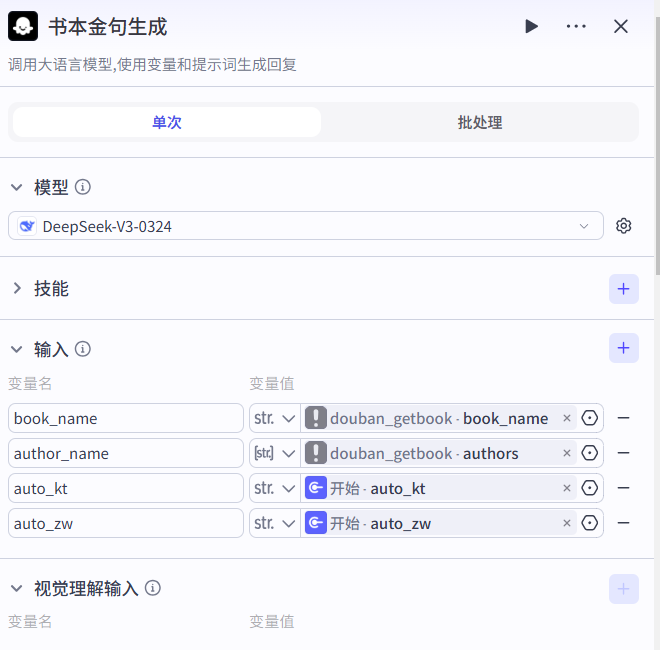The height and width of the screenshot is (650, 660).
Task: Run the 书本金句生成 node with play icon
Action: tap(531, 26)
